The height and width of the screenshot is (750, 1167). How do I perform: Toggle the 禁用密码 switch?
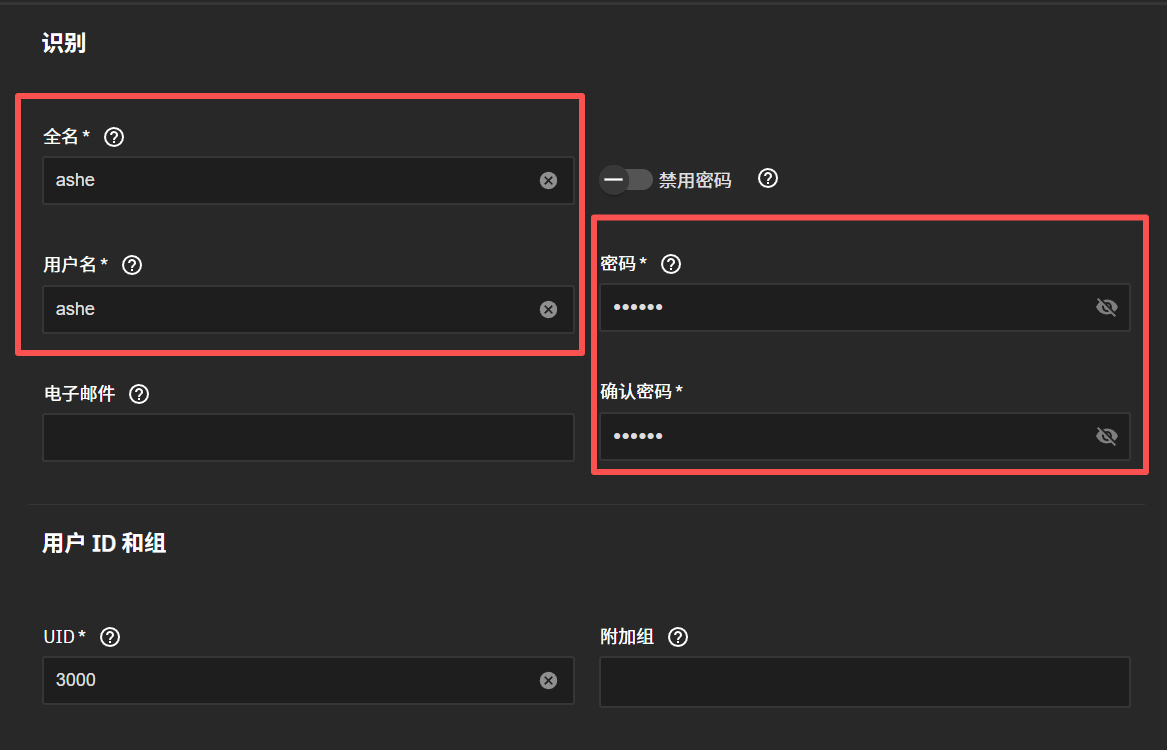coord(626,180)
